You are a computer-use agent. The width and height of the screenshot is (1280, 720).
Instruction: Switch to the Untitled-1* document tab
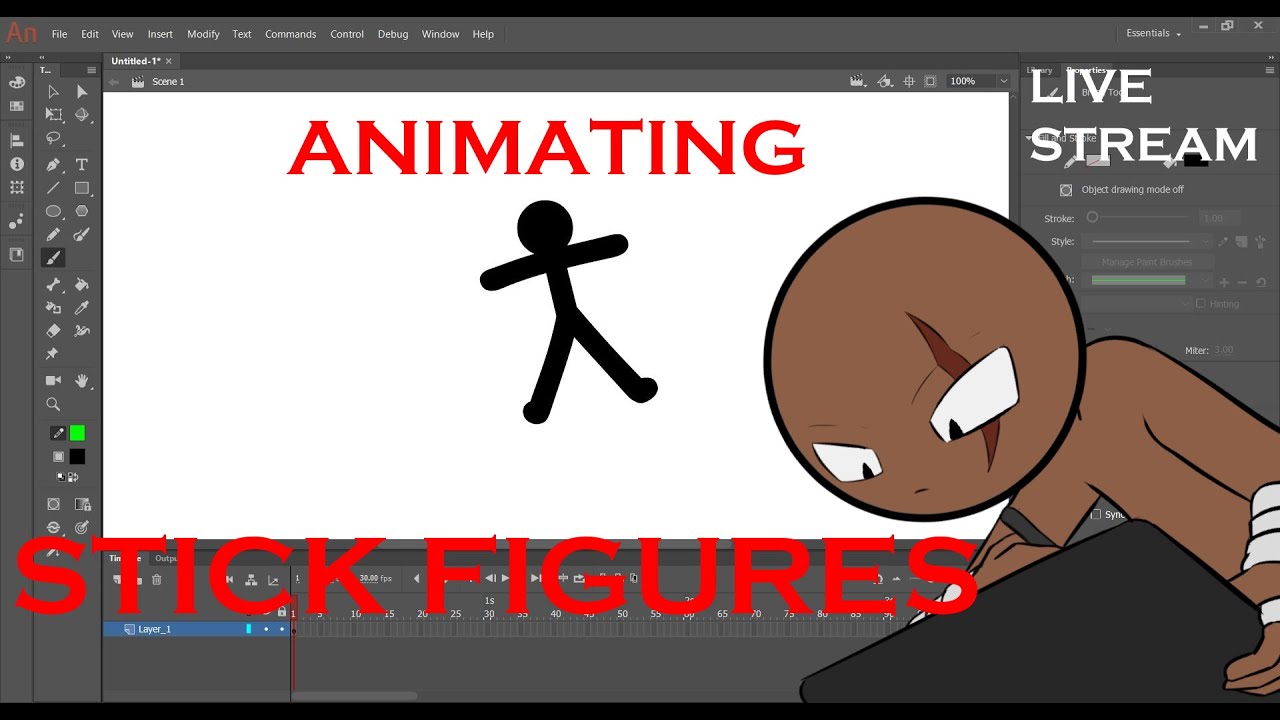click(136, 61)
